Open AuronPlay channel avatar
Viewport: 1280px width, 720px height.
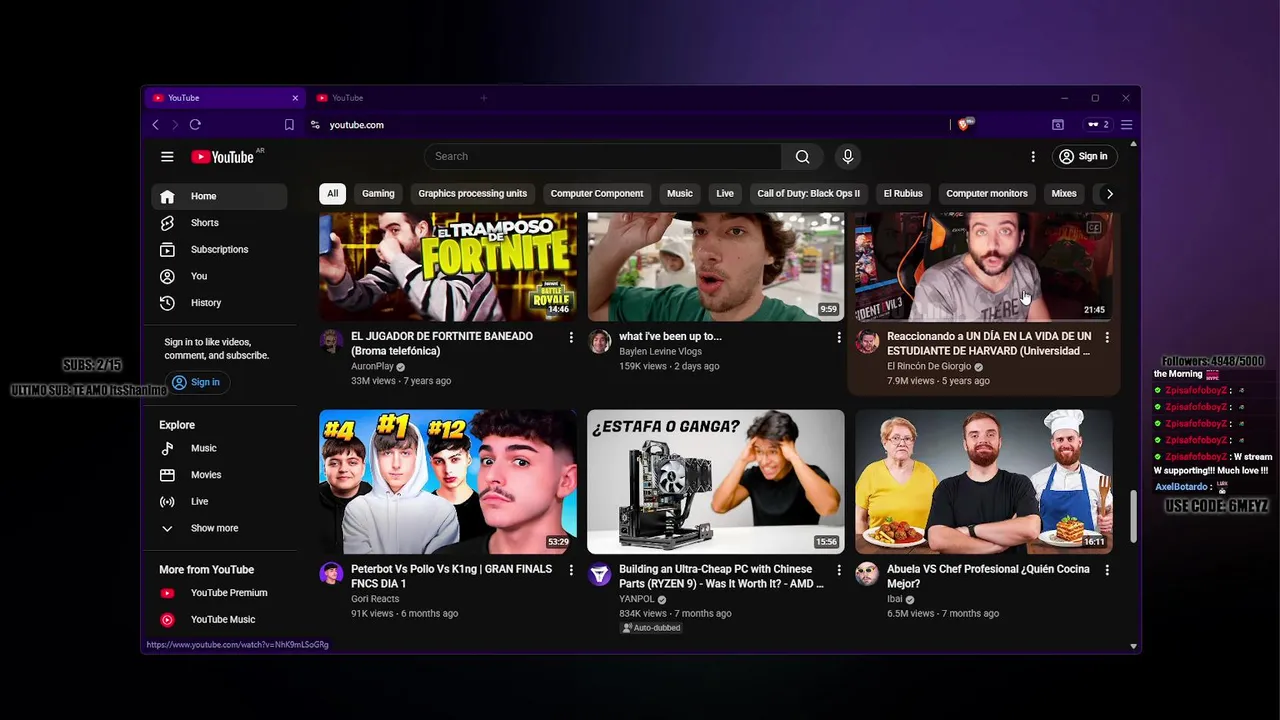[x=331, y=342]
